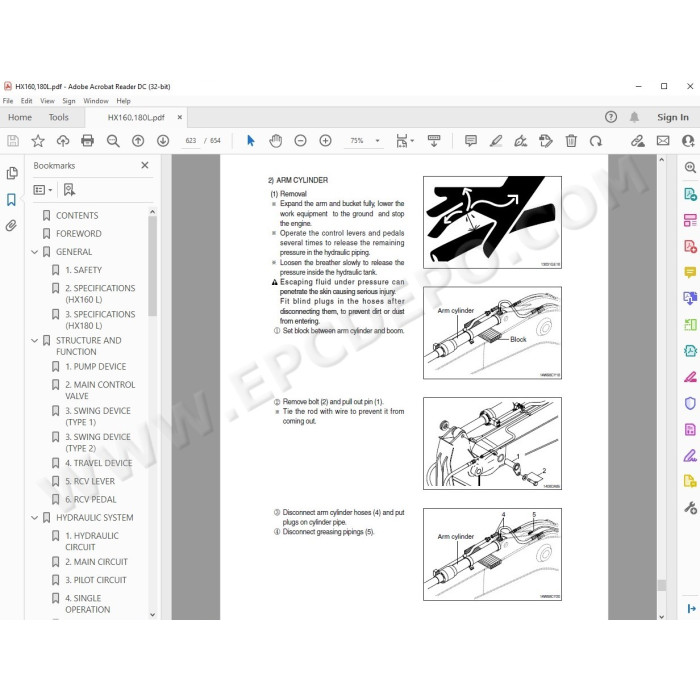This screenshot has height=700, width=700.
Task: Collapse the right tools pane arrow
Action: 692,608
